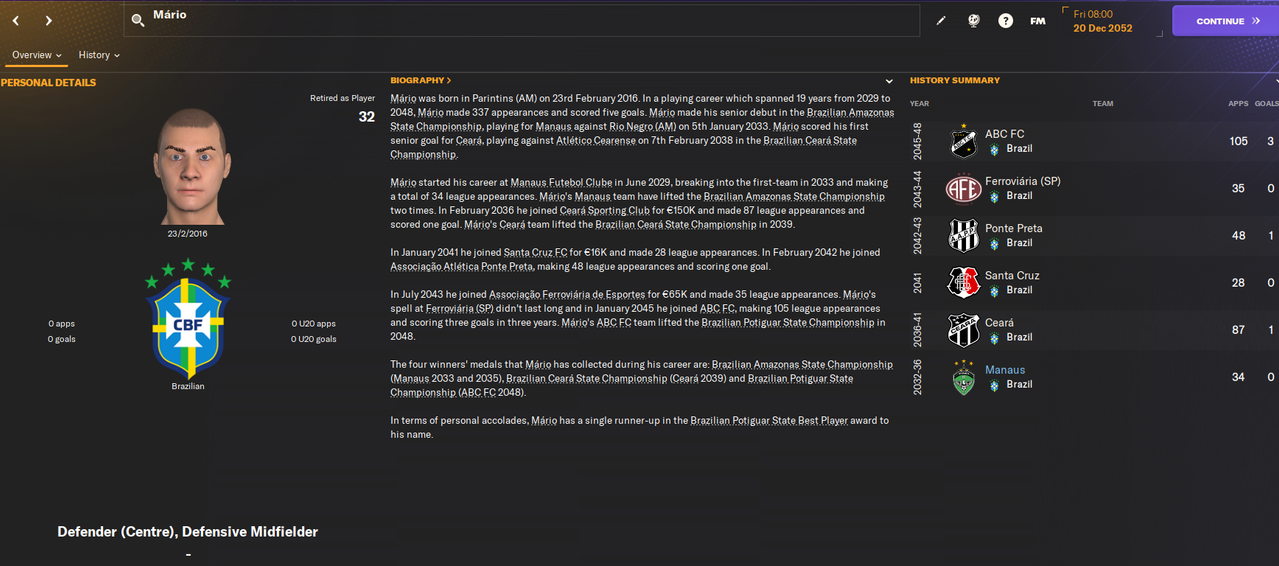Screen dimensions: 1279x566
Task: Open the Manaus team link in history
Action: 1005,370
